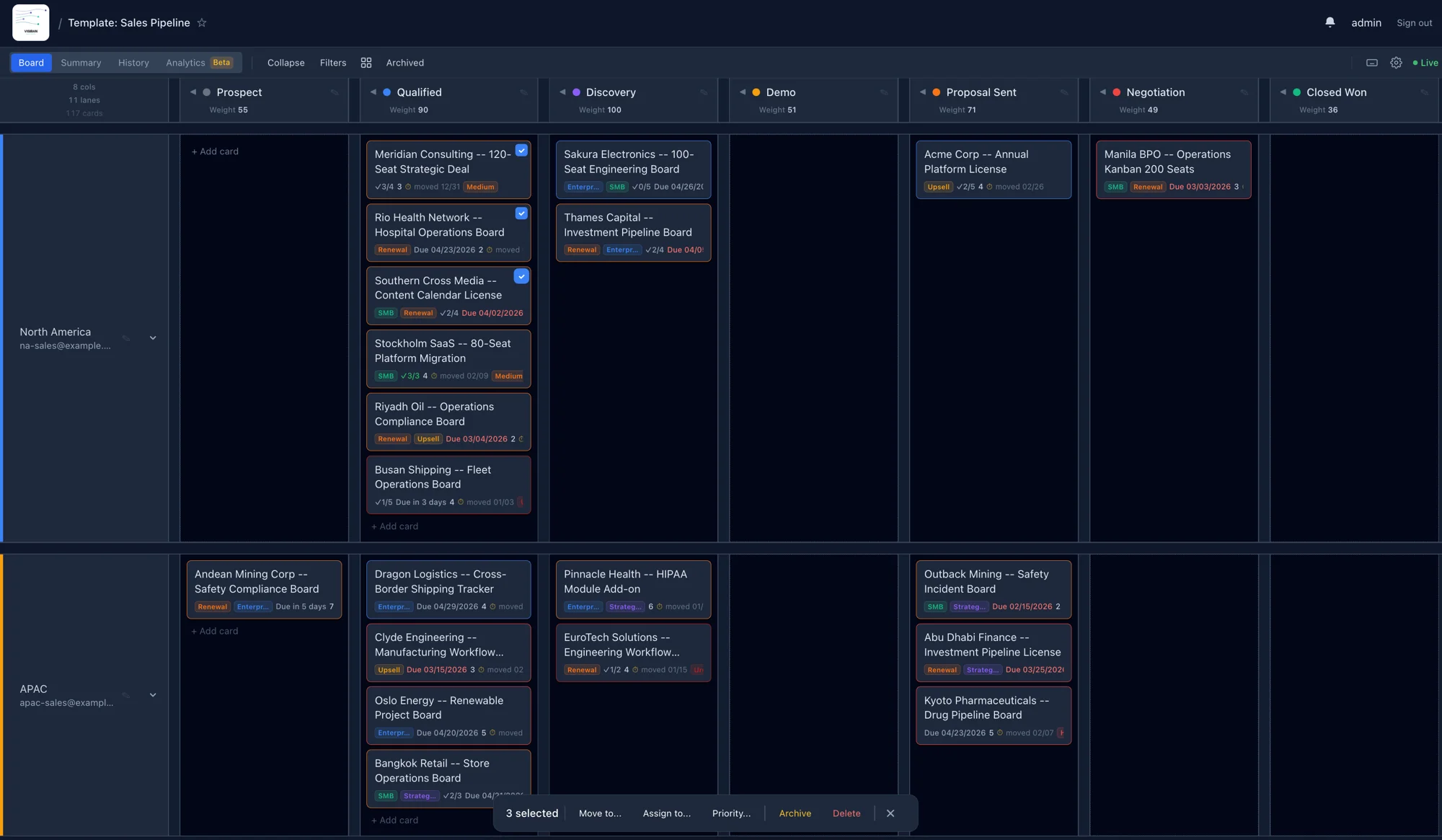
Task: Star the Sales Pipeline template
Action: [202, 22]
